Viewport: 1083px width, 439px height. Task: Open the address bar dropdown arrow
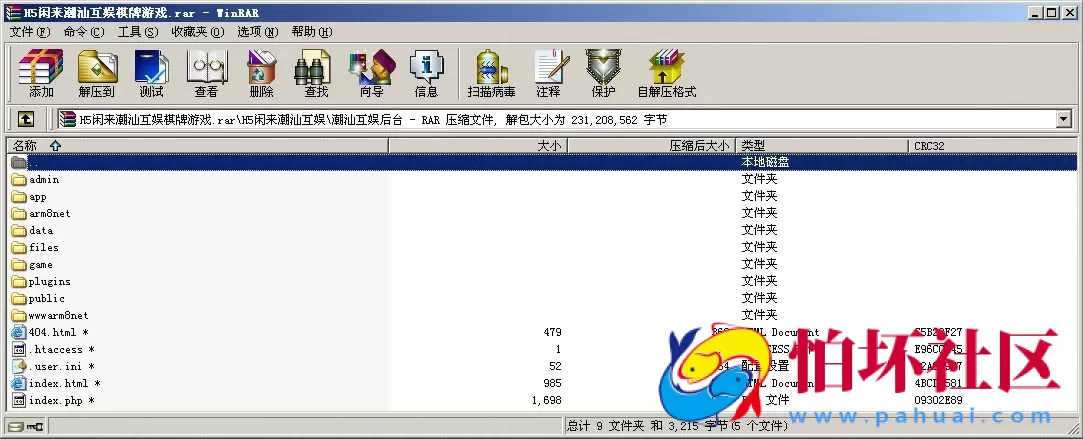(1064, 119)
